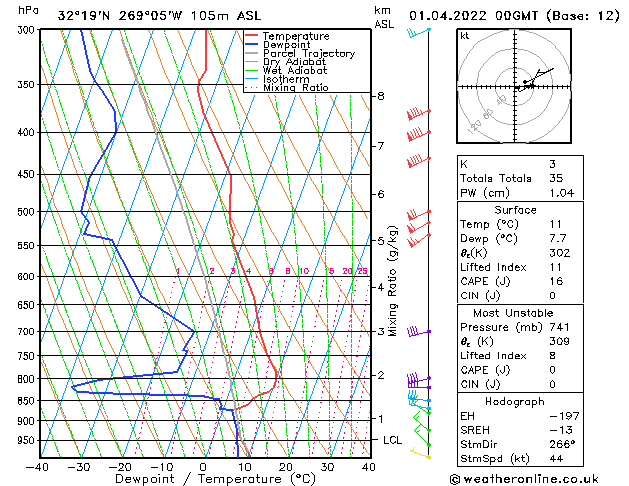
Task: Click the StmSpd (kt) value 44
Action: coord(556,459)
